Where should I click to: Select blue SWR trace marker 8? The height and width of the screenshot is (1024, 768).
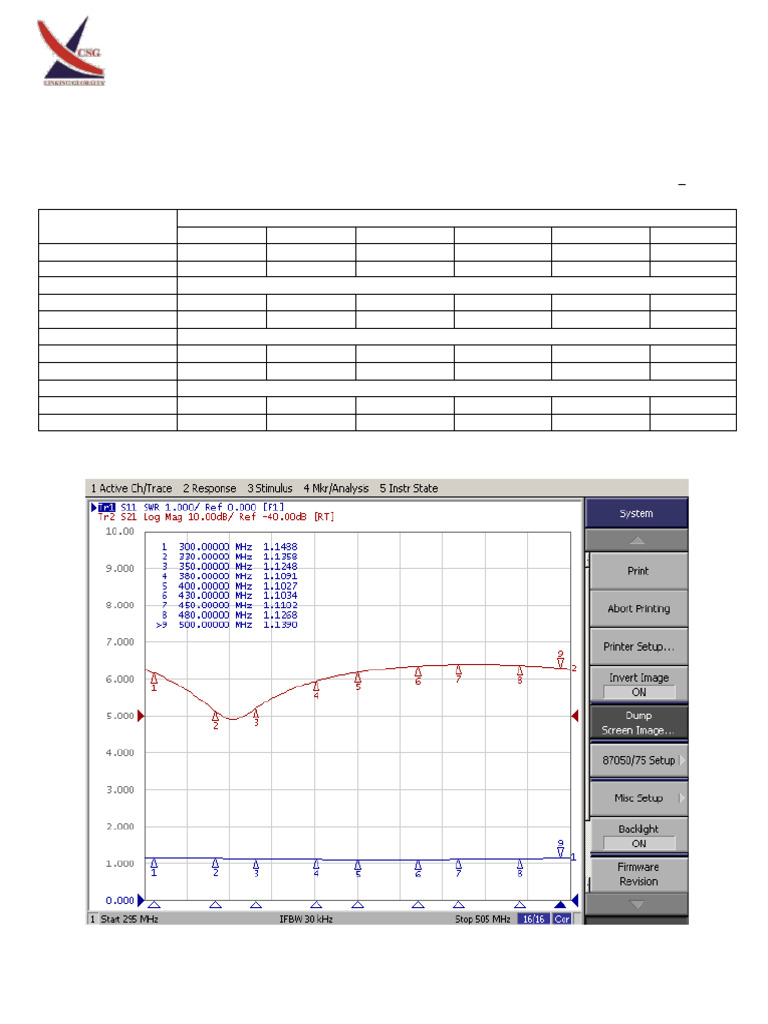tap(520, 869)
